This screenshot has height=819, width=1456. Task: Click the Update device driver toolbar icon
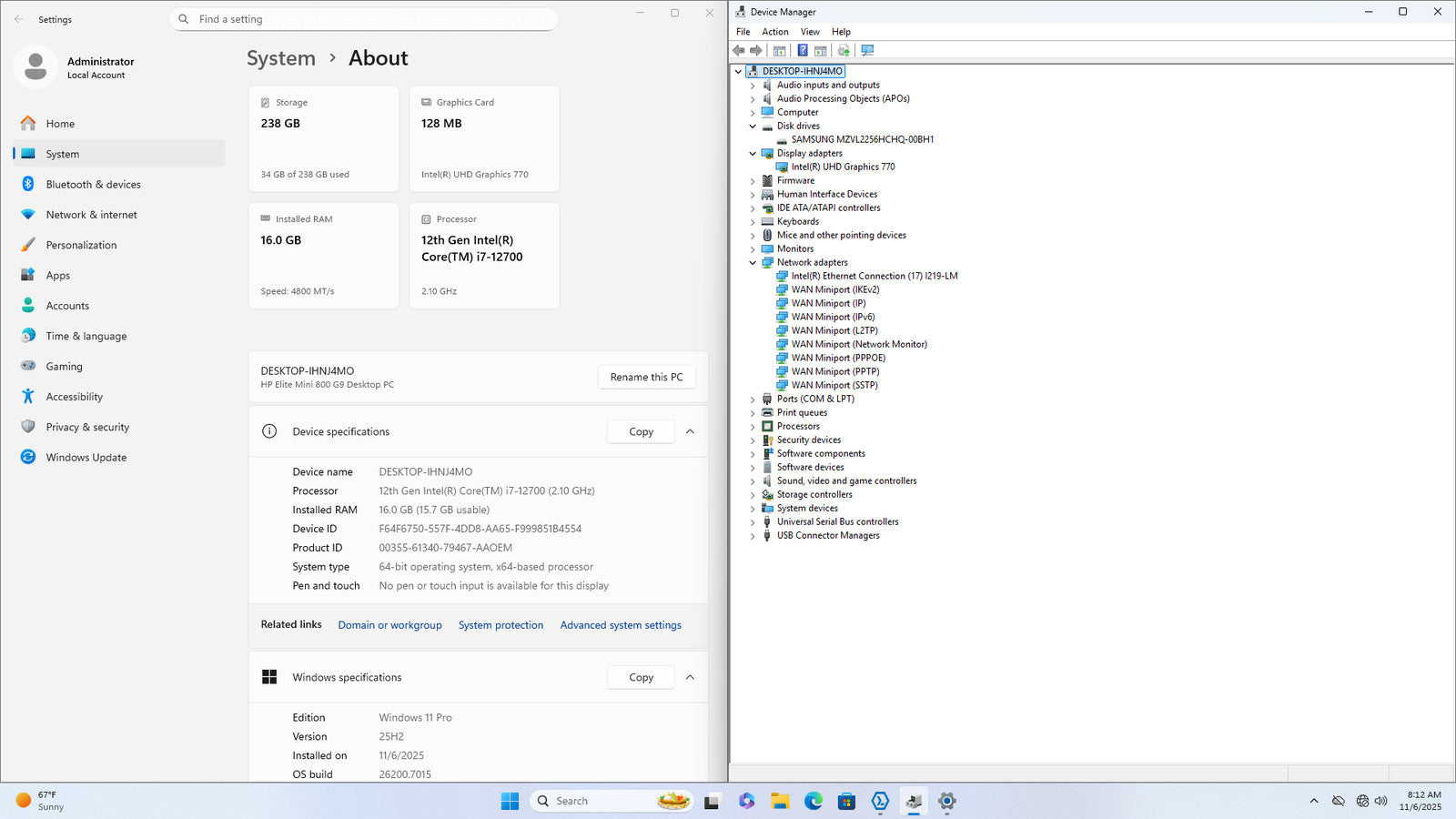[844, 51]
